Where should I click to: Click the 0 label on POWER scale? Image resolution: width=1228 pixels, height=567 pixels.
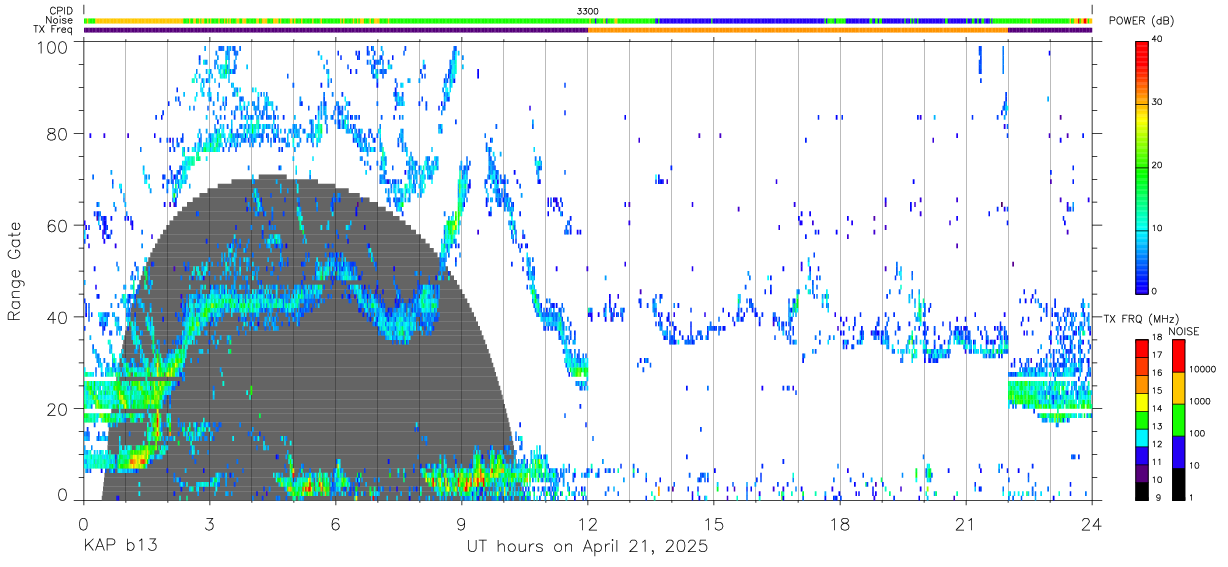1155,291
